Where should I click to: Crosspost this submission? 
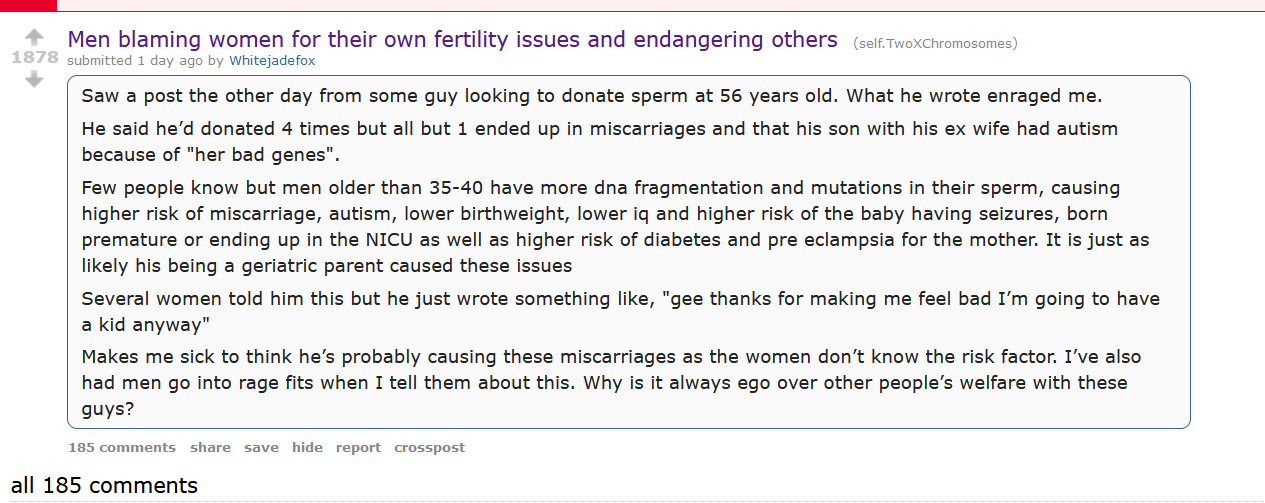click(x=429, y=447)
